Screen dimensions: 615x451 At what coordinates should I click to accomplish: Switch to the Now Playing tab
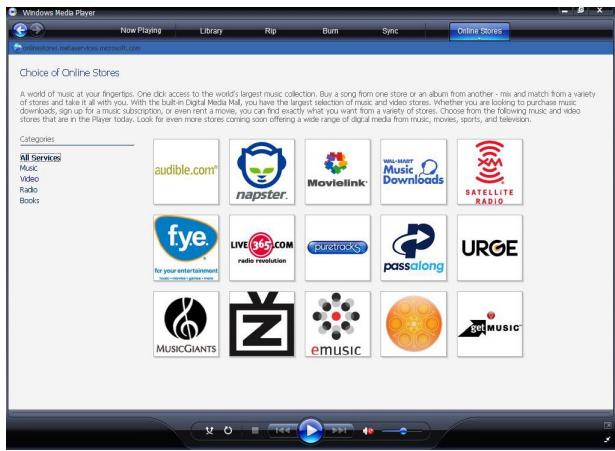(141, 30)
